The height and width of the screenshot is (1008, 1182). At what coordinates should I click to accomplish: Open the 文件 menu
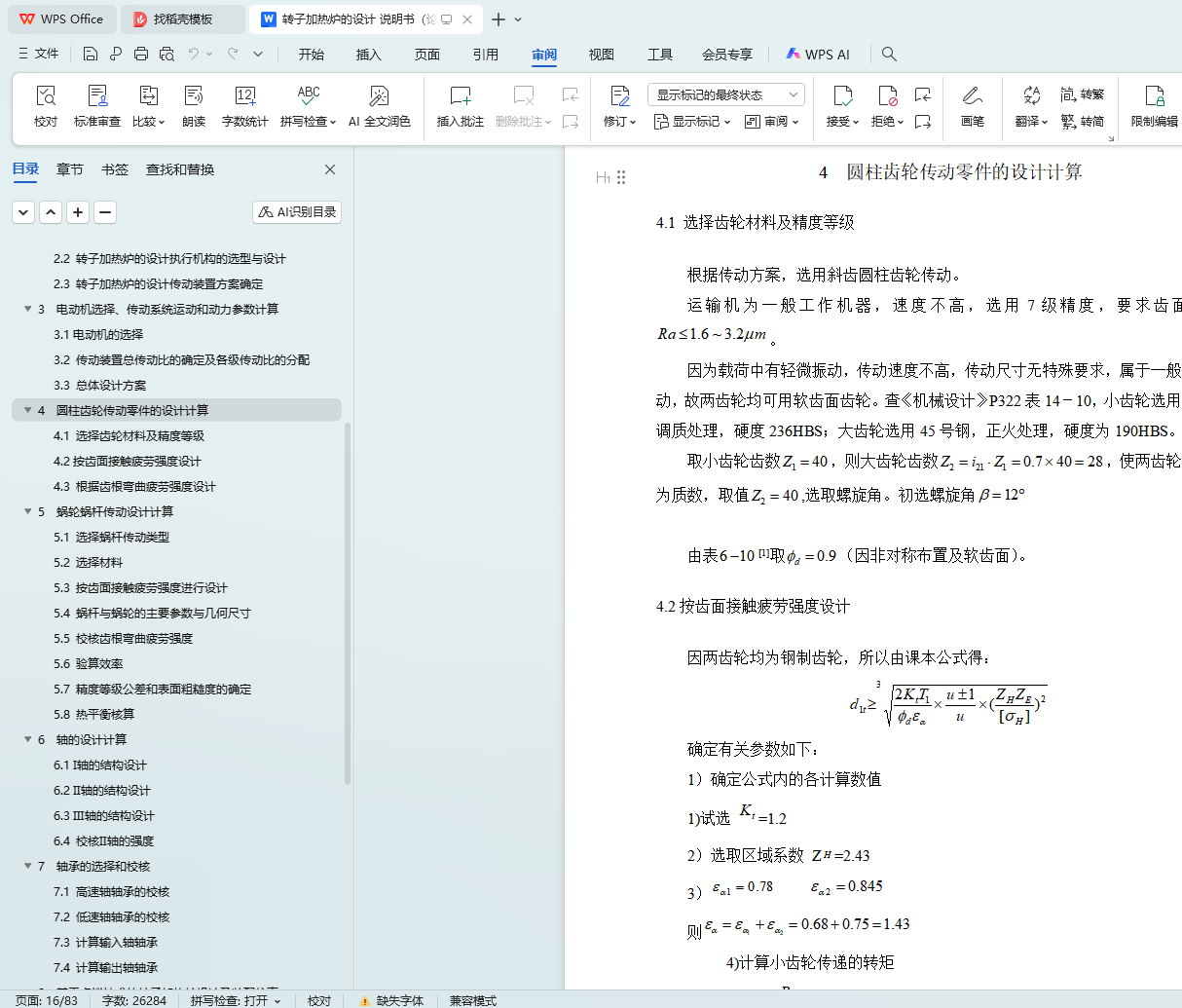pos(39,55)
